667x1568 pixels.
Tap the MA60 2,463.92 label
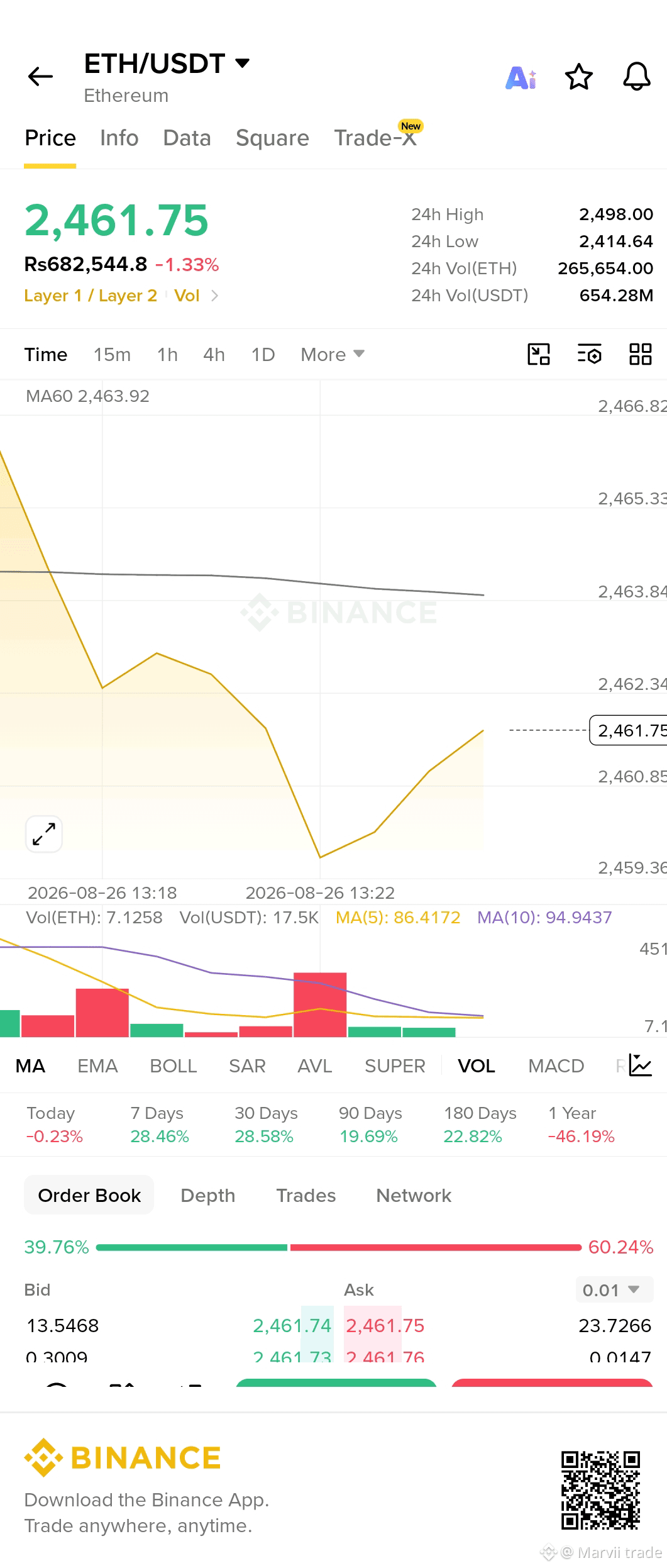87,396
